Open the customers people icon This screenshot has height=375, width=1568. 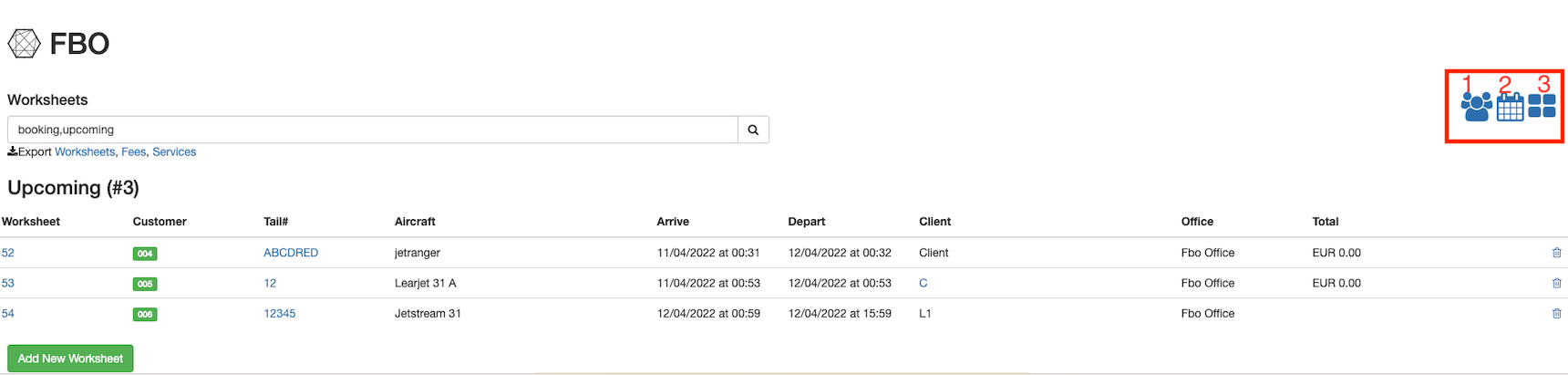point(1476,107)
